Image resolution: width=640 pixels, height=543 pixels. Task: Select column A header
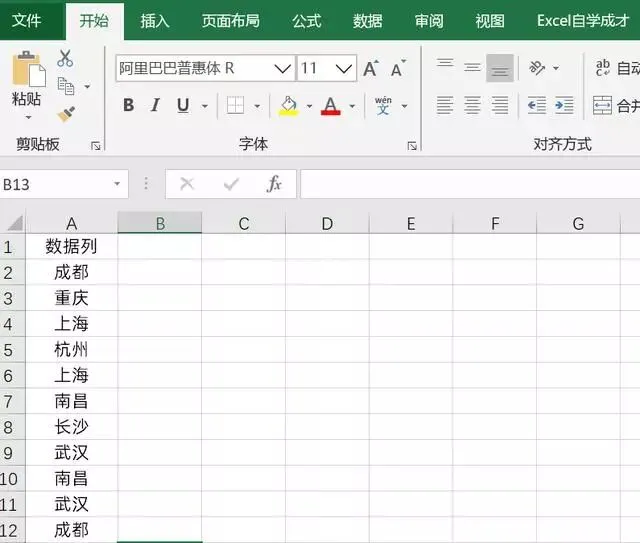tap(71, 223)
